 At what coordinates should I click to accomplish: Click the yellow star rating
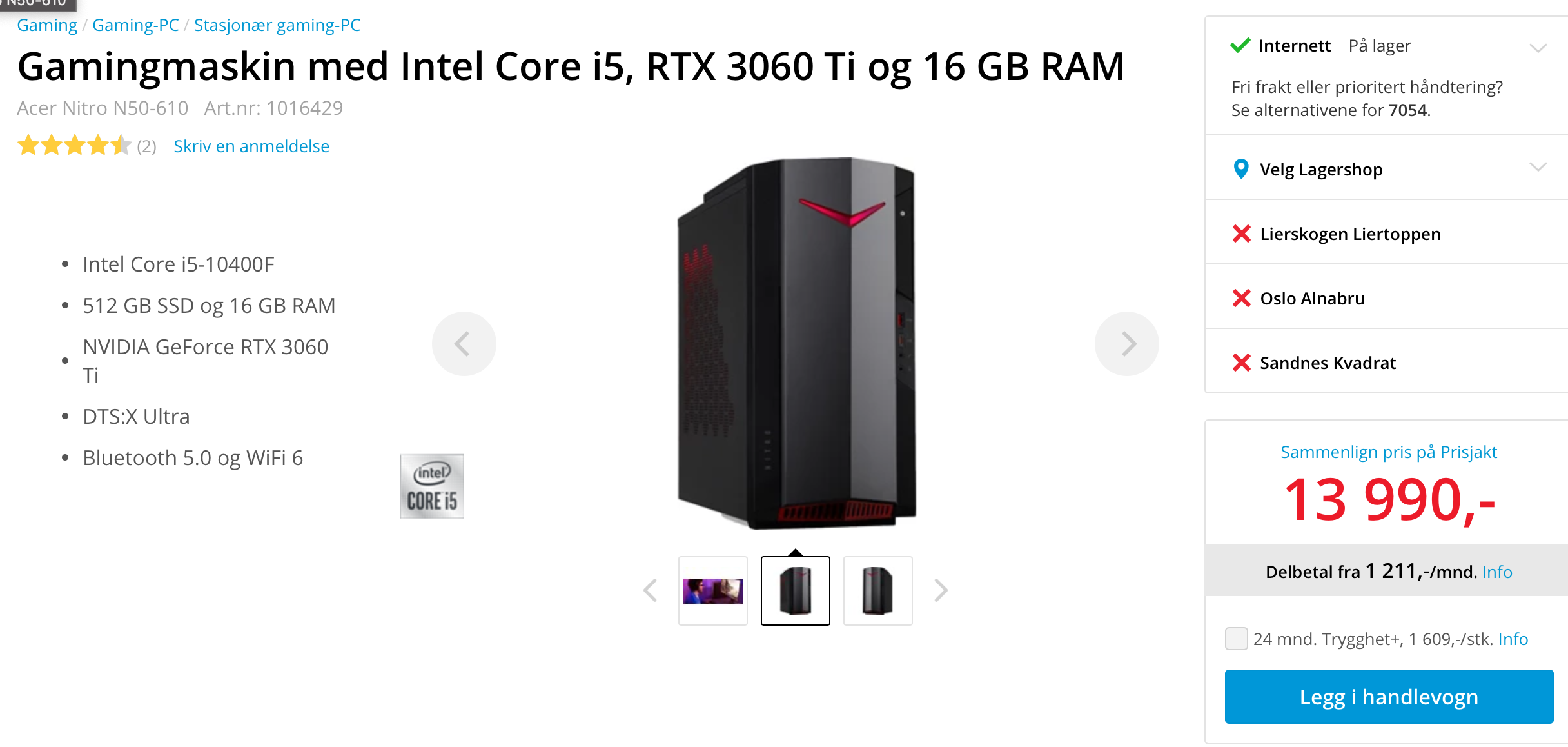74,146
